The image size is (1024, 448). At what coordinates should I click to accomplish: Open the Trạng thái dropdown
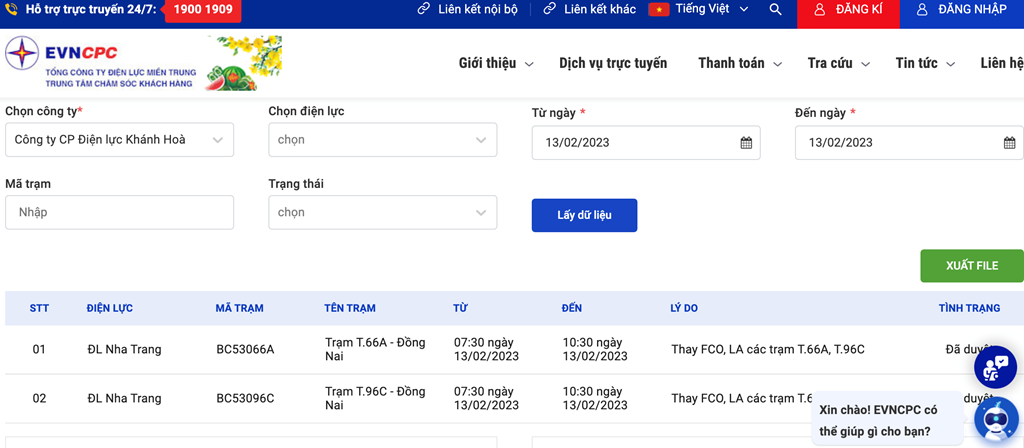(x=382, y=212)
